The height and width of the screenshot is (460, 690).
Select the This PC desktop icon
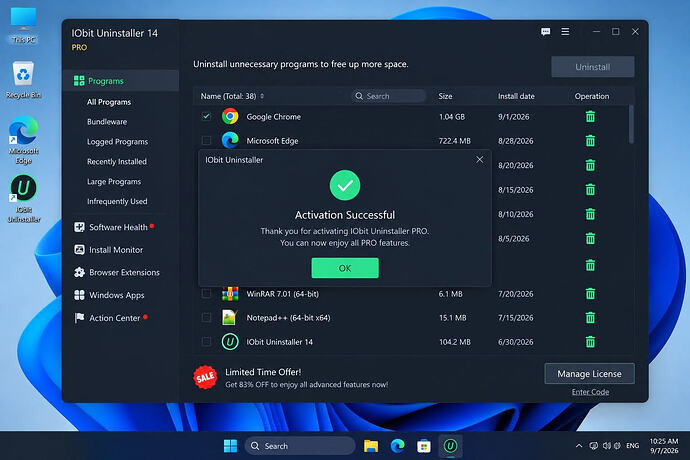(23, 25)
